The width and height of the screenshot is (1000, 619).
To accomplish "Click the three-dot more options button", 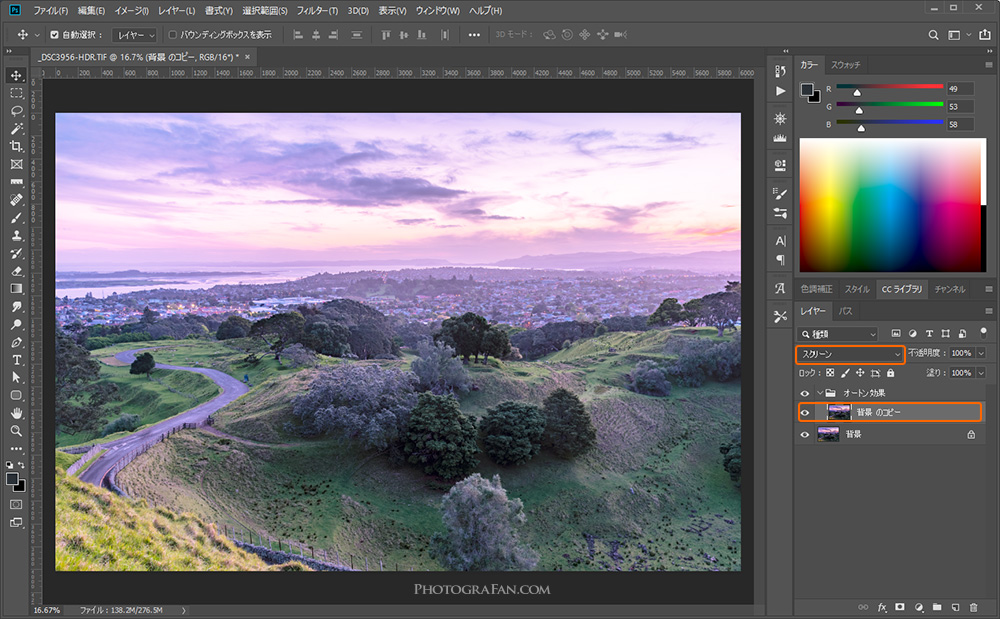I will [x=474, y=35].
